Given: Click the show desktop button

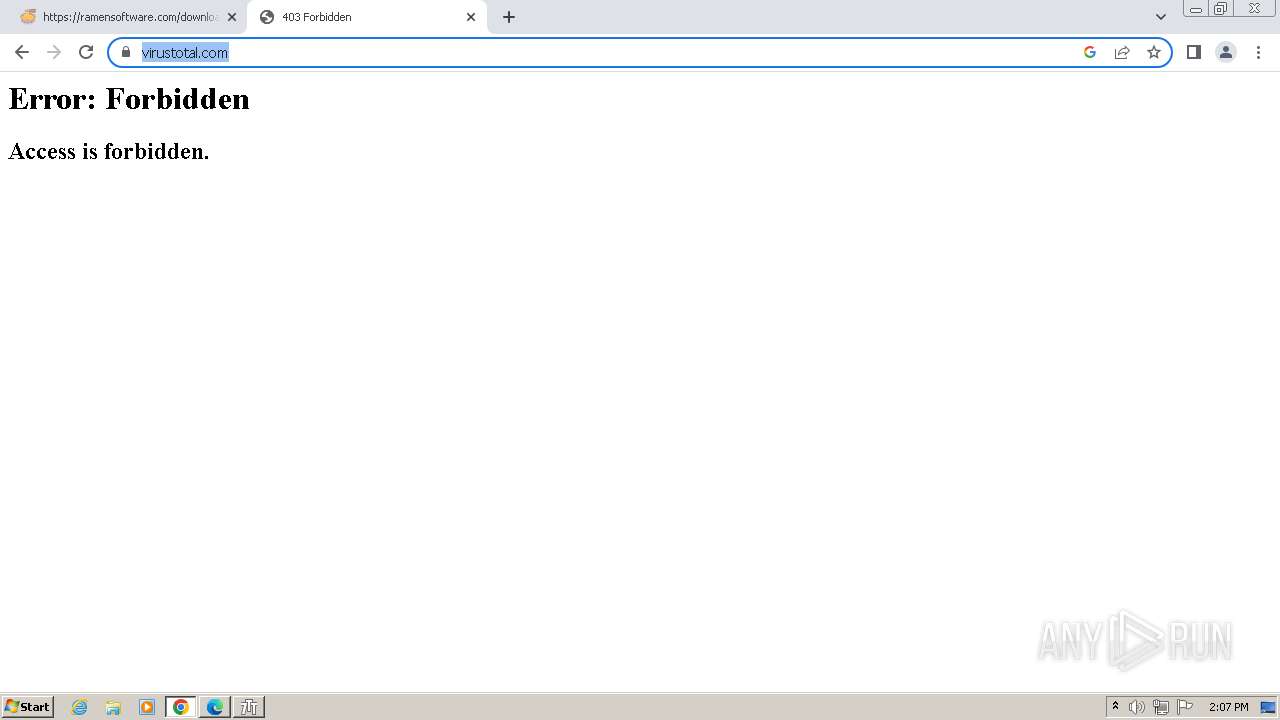Looking at the screenshot, I should point(1268,707).
